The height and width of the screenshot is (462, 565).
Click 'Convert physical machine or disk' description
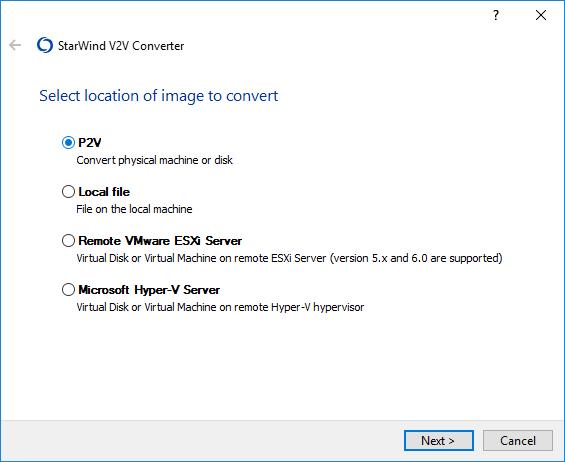pyautogui.click(x=155, y=160)
